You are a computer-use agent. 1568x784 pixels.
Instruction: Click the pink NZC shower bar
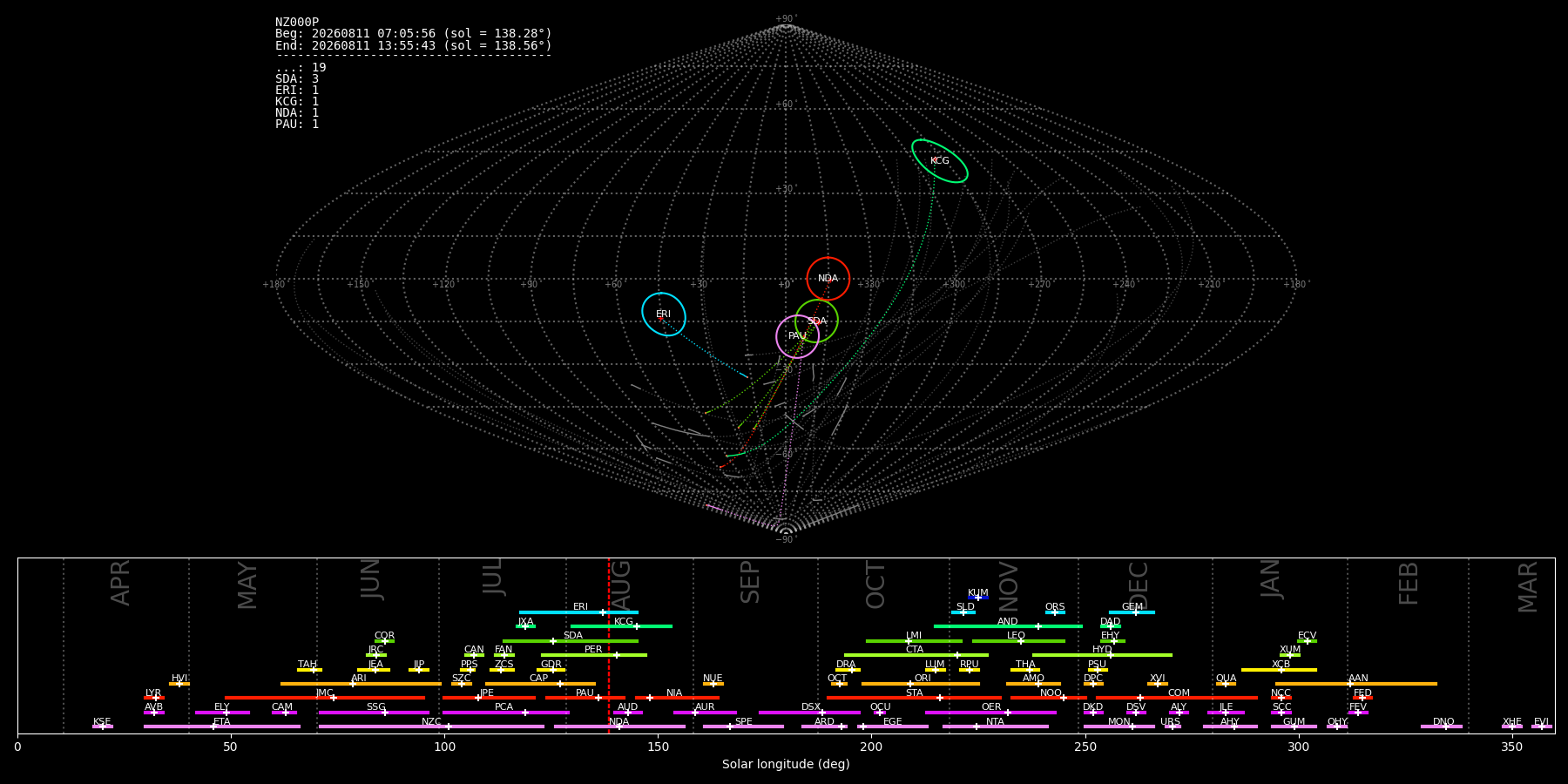click(x=431, y=727)
